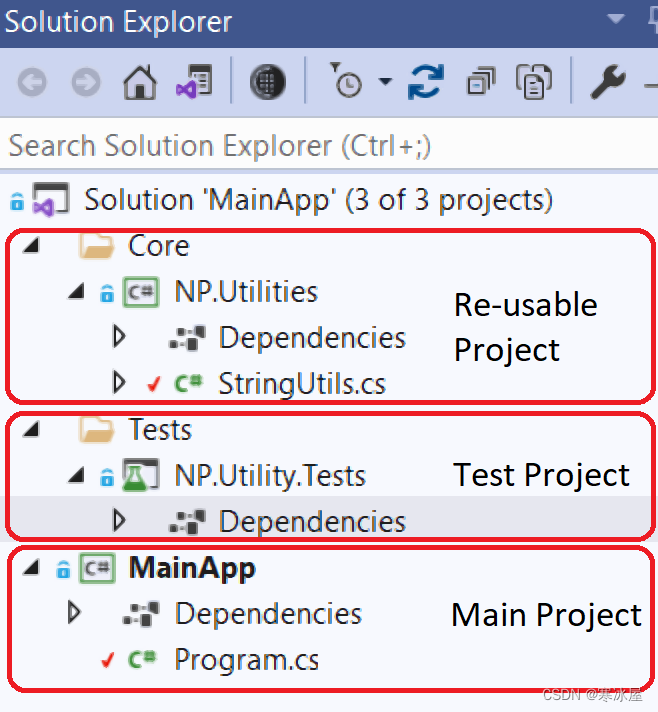This screenshot has height=712, width=658.
Task: Click the Back navigation arrow
Action: point(32,83)
